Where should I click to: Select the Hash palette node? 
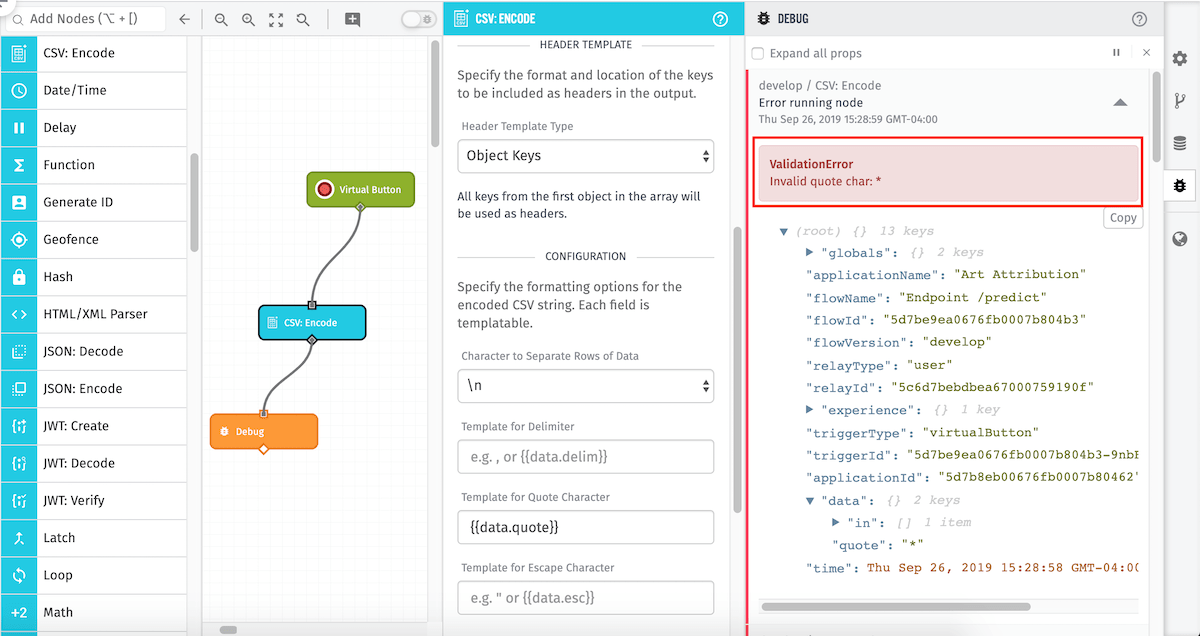tap(94, 277)
